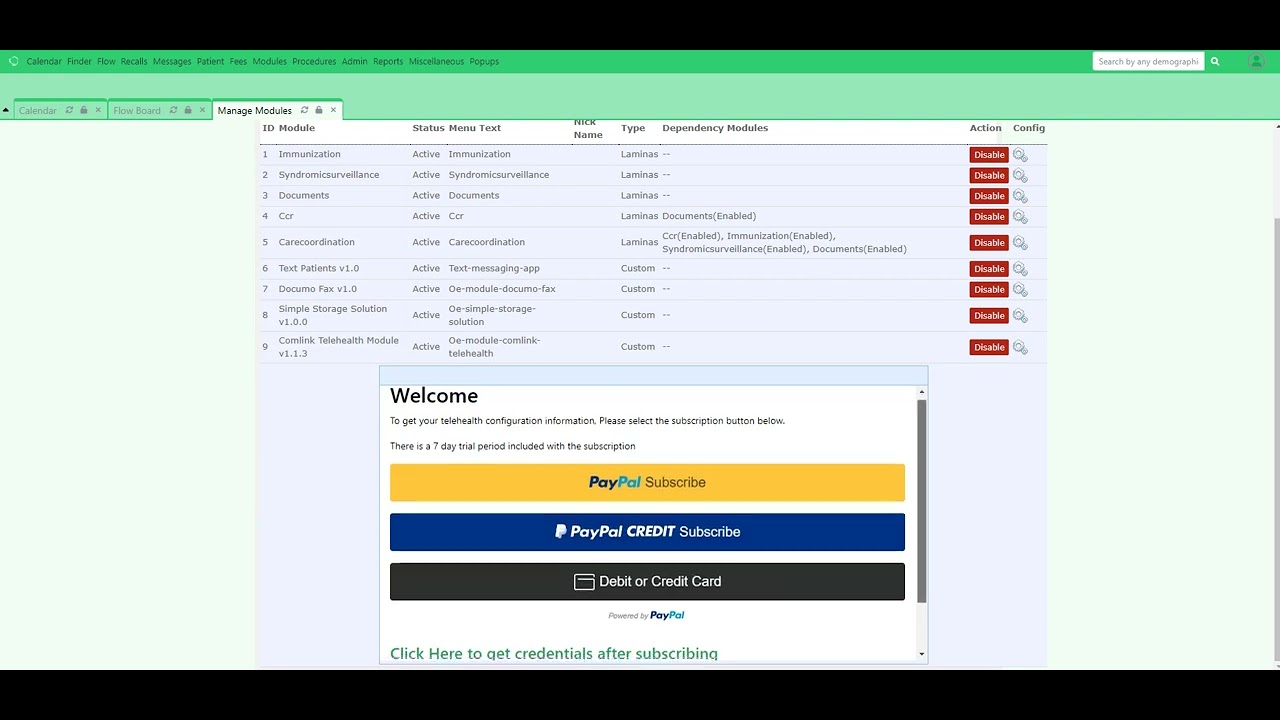
Task: Open the Patient menu
Action: tap(210, 61)
